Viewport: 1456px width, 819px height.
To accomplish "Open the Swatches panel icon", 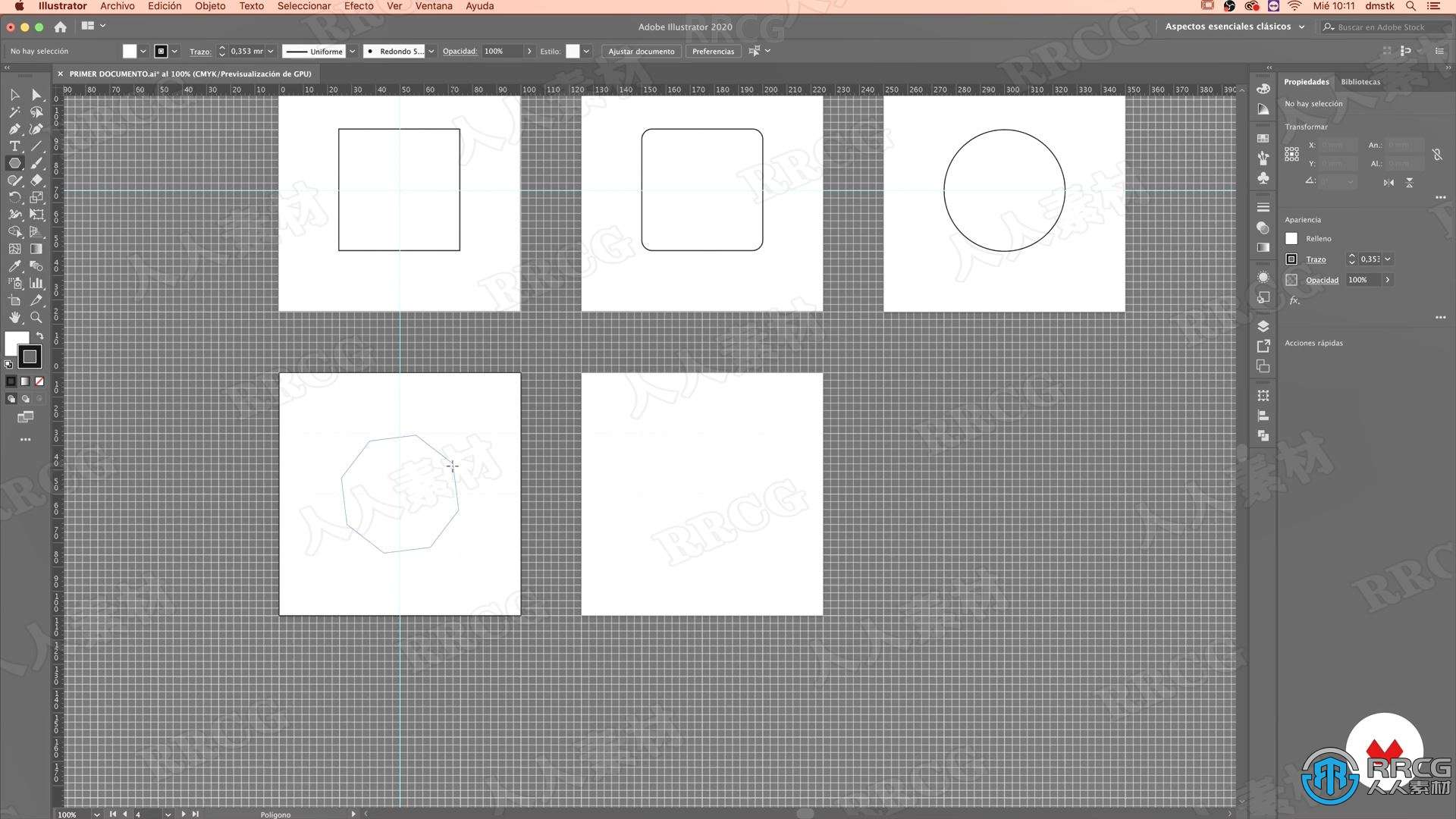I will click(x=1263, y=139).
